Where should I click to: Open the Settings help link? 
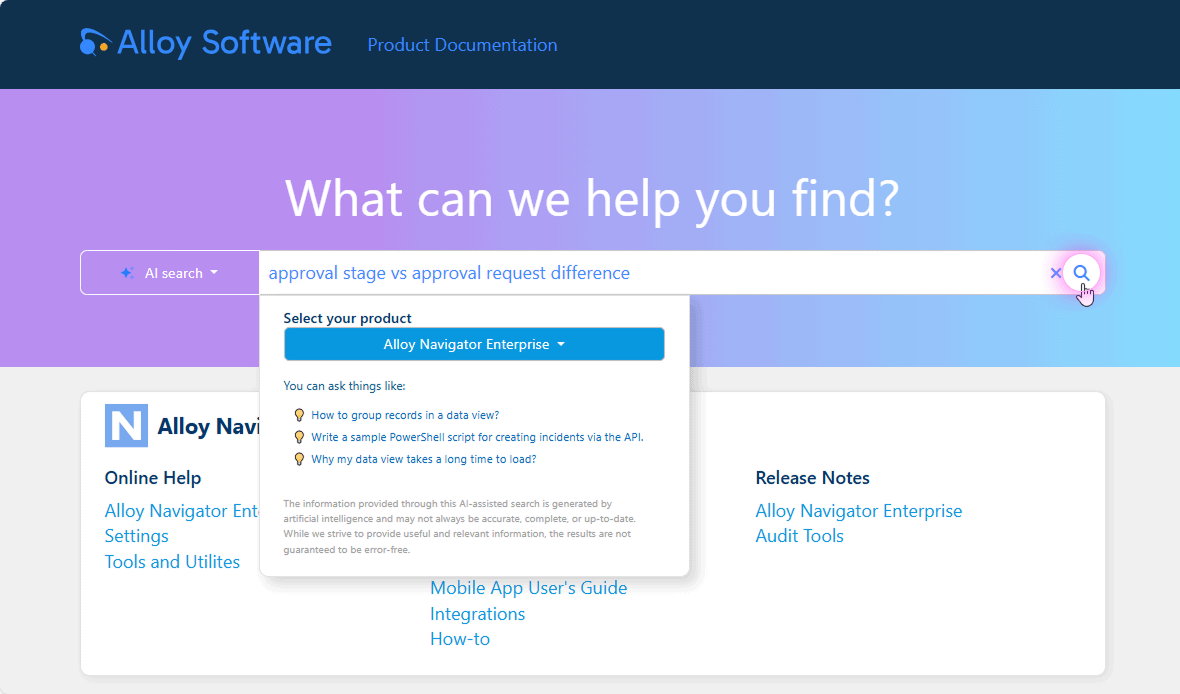tap(136, 536)
